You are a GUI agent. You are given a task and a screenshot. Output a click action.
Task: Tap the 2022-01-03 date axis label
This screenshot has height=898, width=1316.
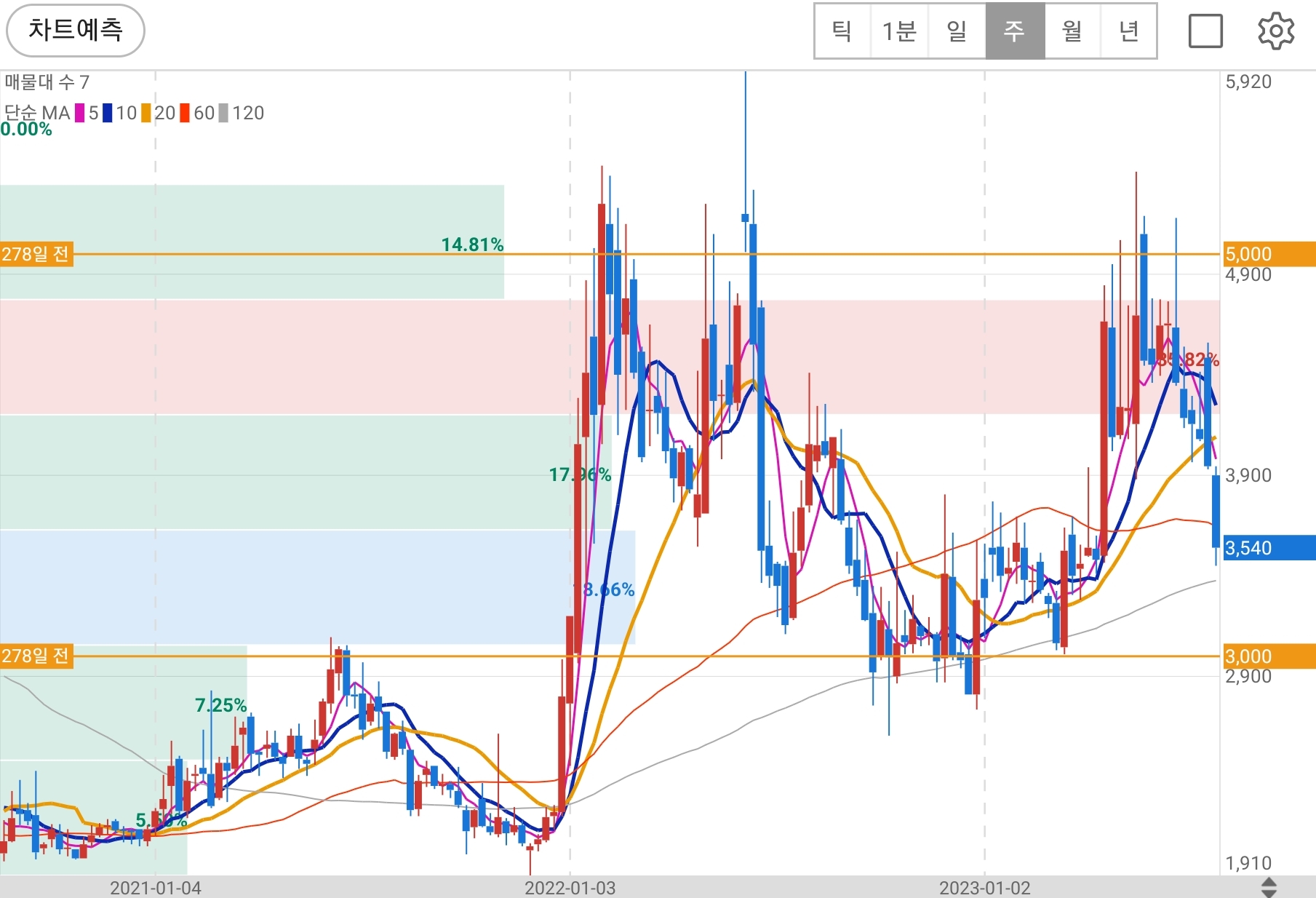[x=570, y=888]
